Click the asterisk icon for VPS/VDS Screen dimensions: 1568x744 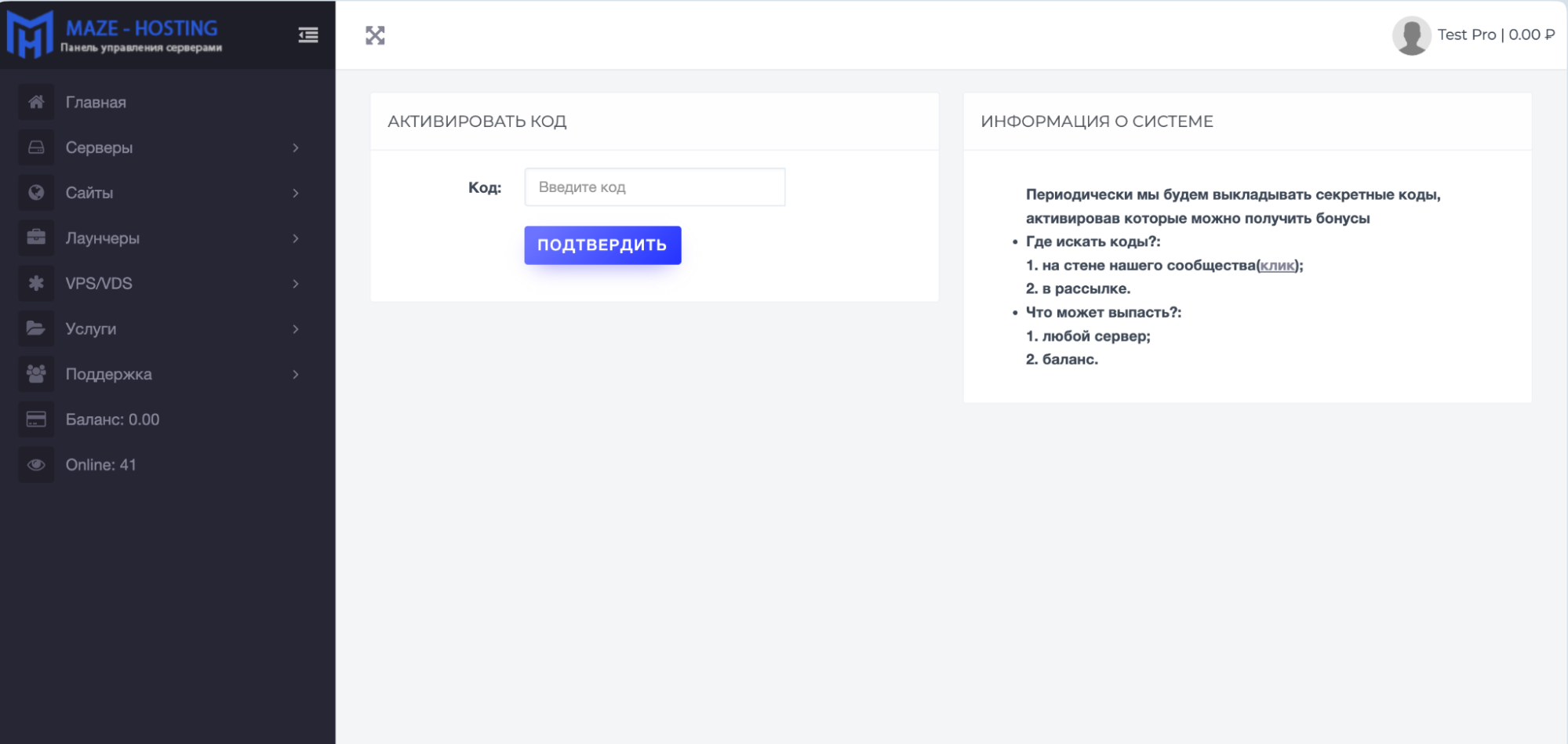click(x=36, y=283)
